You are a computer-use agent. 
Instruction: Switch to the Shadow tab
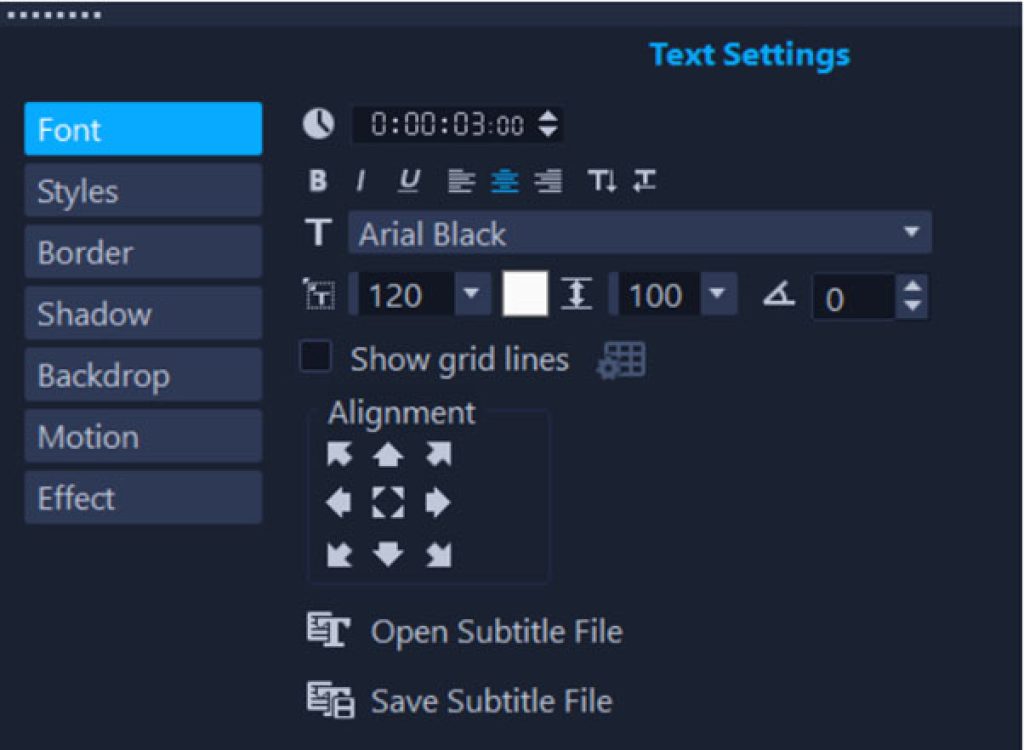142,313
